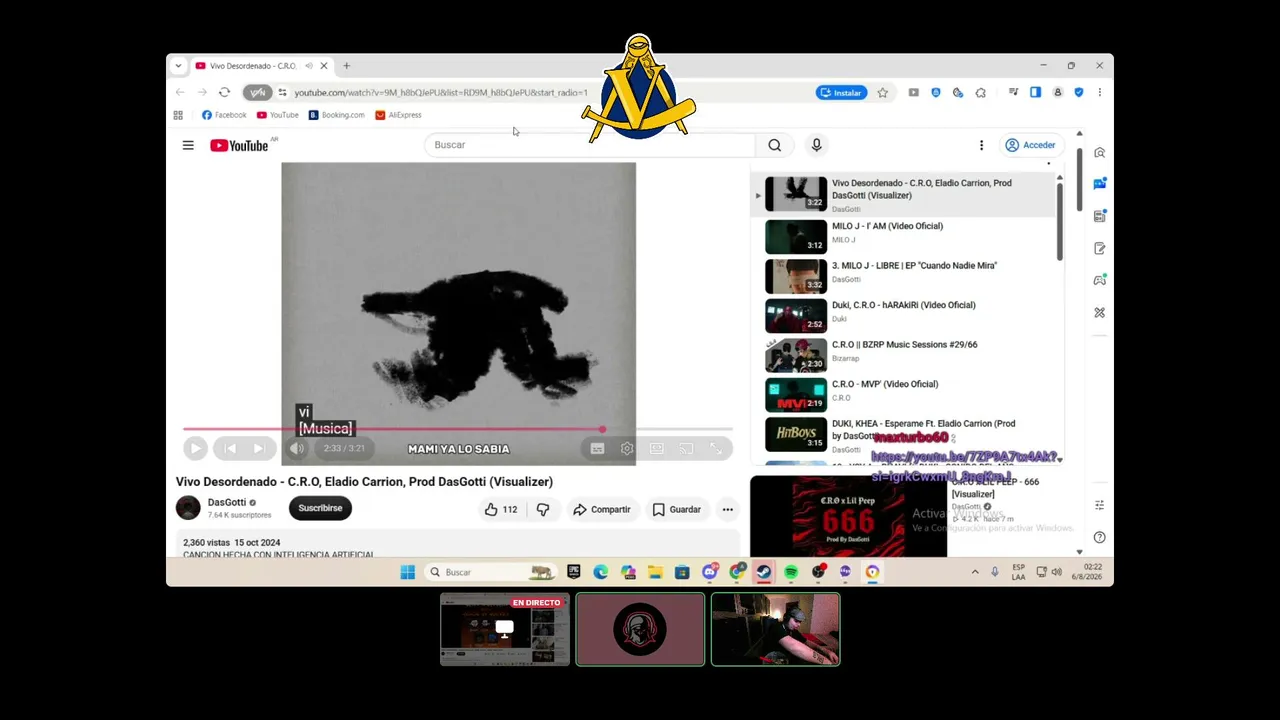Open the Facebook bookmark
The height and width of the screenshot is (720, 1280).
[224, 115]
